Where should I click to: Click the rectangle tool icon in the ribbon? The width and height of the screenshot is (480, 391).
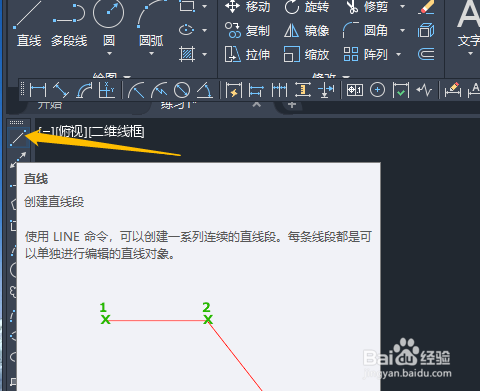point(187,6)
